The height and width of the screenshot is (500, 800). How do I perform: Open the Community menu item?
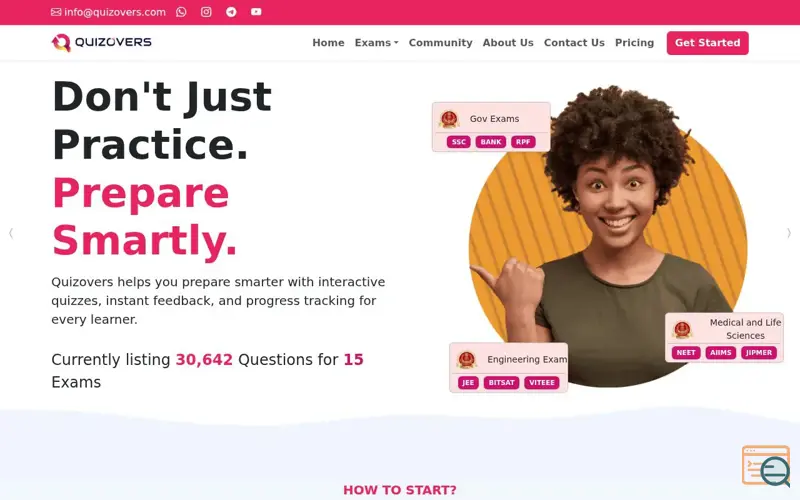(440, 43)
